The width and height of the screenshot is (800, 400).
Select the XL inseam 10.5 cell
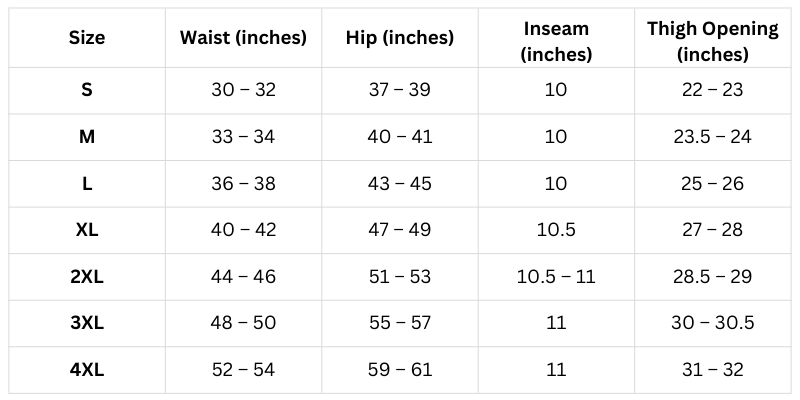(x=556, y=230)
